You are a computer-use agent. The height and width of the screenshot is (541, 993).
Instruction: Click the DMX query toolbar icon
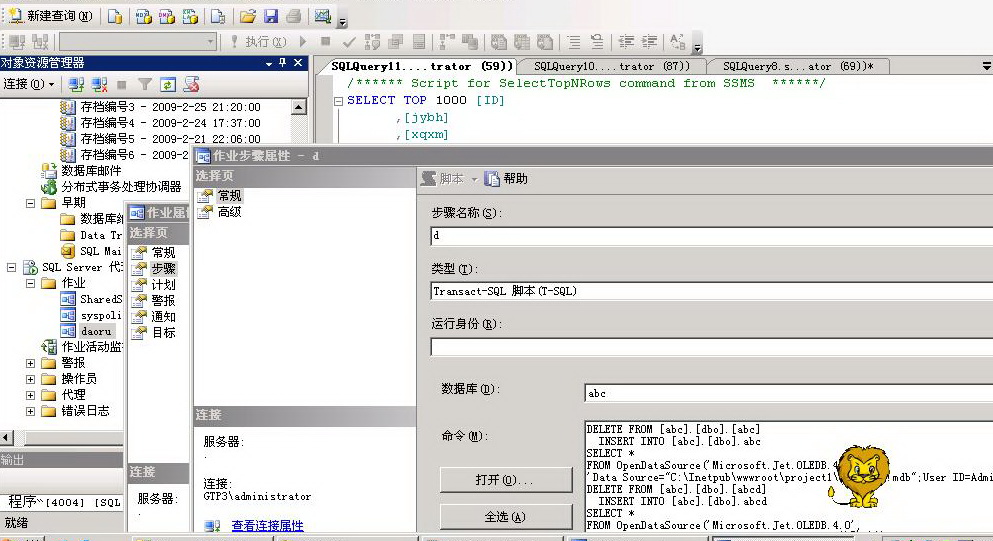coord(167,16)
